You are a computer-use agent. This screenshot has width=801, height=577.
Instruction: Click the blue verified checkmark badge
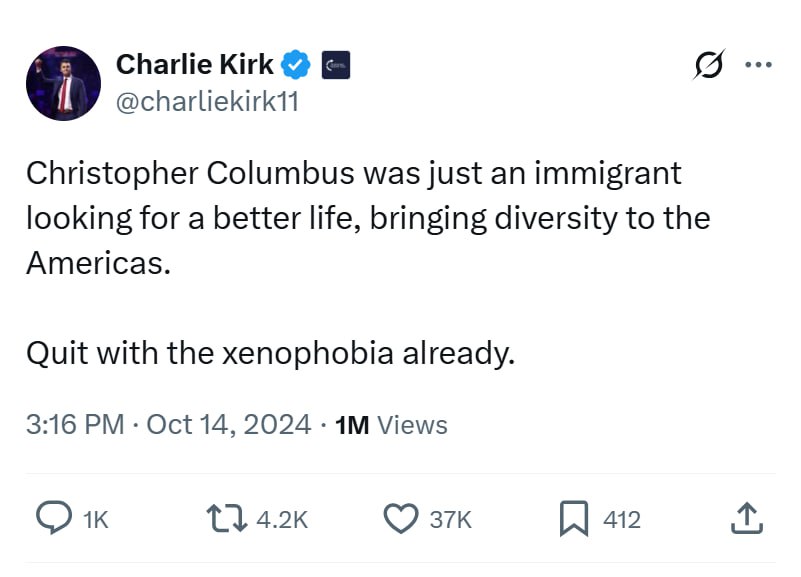[296, 65]
